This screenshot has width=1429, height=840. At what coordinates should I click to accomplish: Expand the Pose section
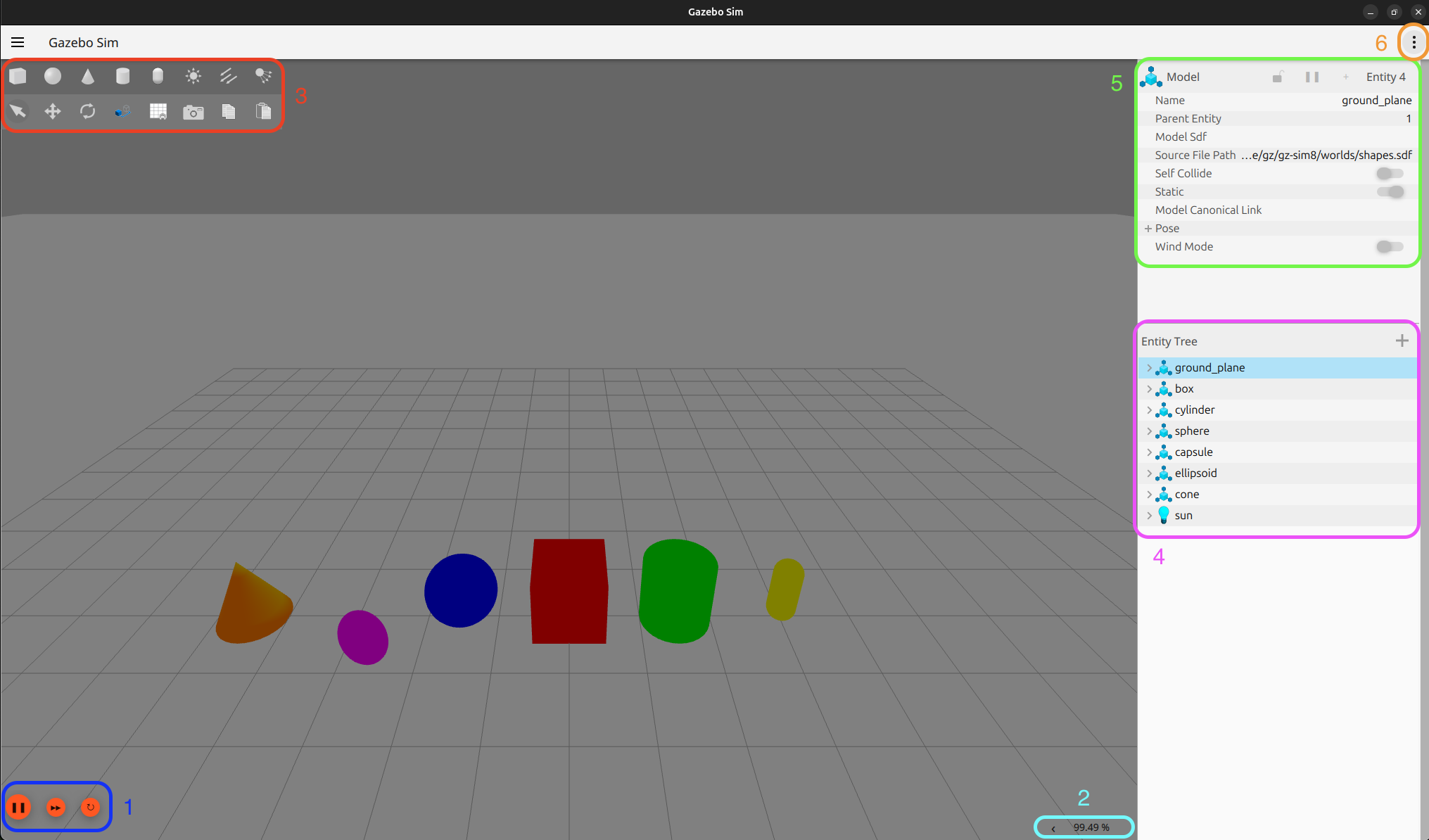pyautogui.click(x=1148, y=229)
